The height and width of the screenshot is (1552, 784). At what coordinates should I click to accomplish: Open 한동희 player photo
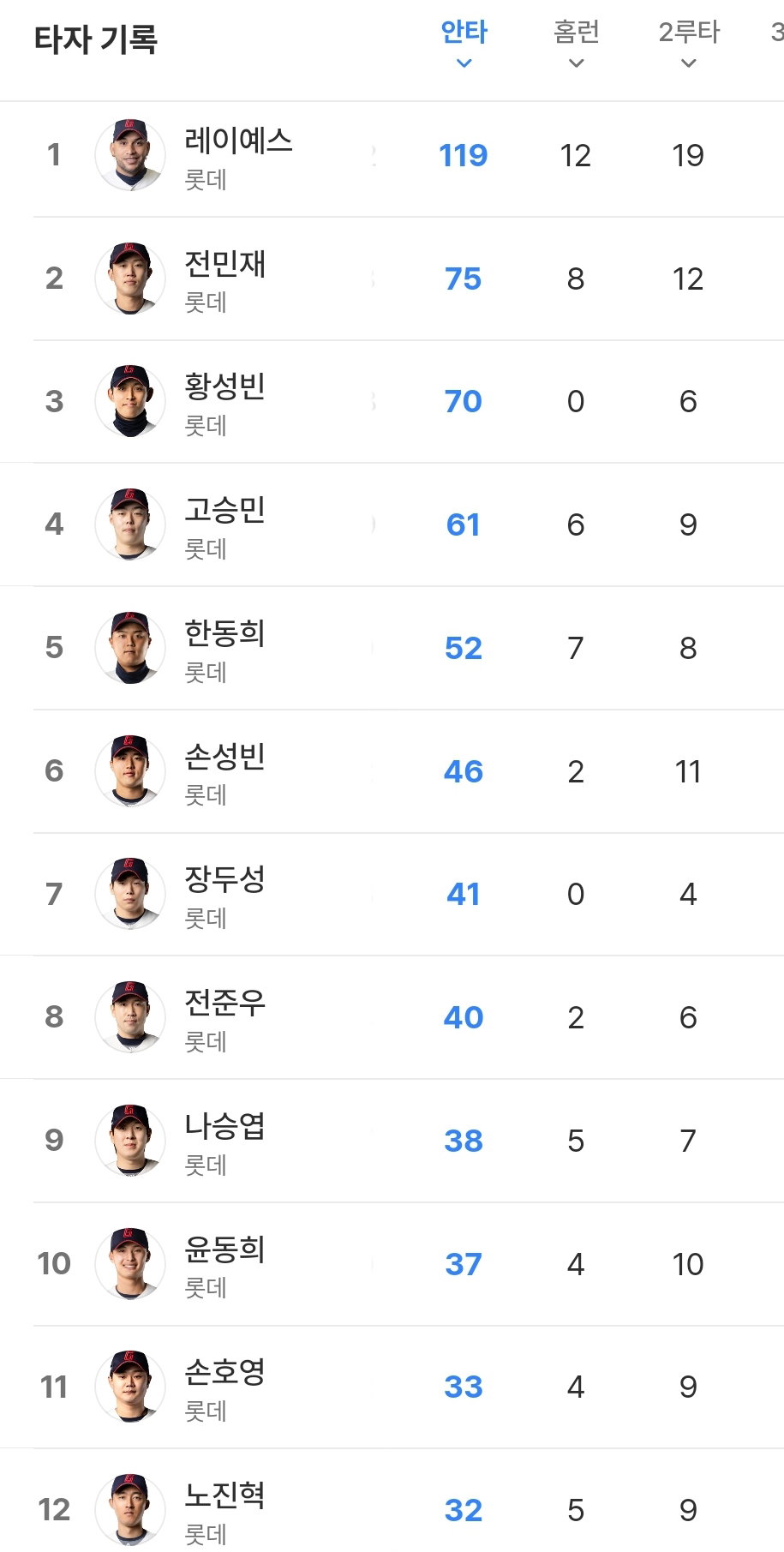pyautogui.click(x=130, y=648)
